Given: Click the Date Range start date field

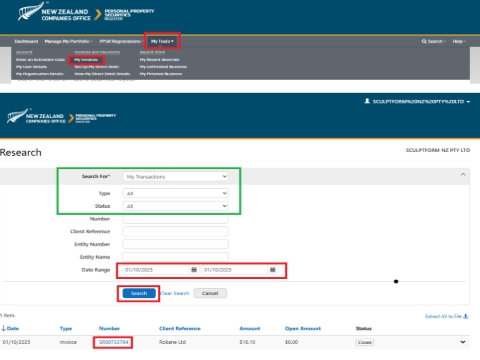Looking at the screenshot, I should point(156,270).
